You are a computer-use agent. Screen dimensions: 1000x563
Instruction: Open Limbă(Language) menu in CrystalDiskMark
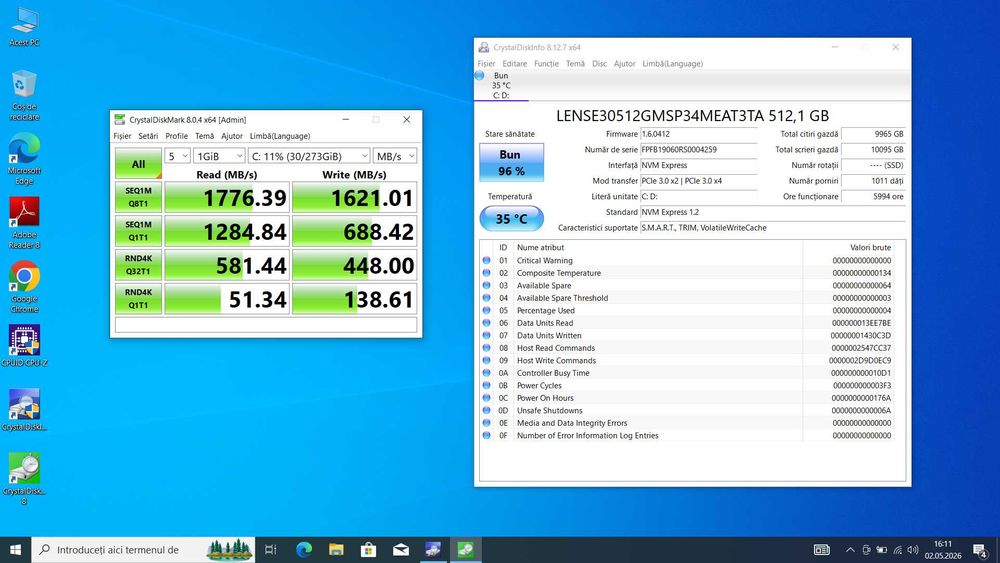(280, 136)
